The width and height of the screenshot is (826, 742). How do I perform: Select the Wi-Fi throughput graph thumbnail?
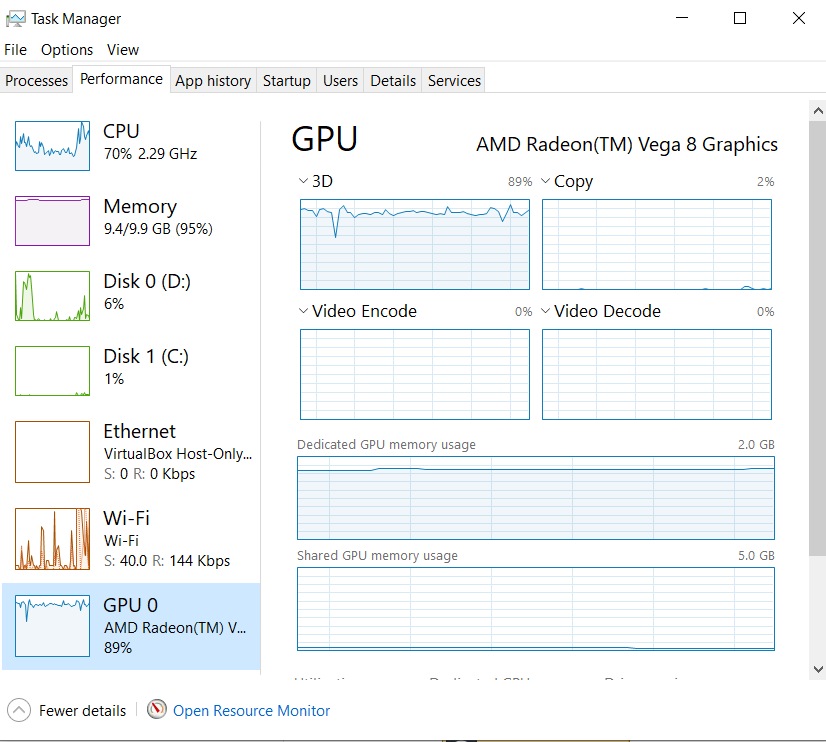pos(52,539)
